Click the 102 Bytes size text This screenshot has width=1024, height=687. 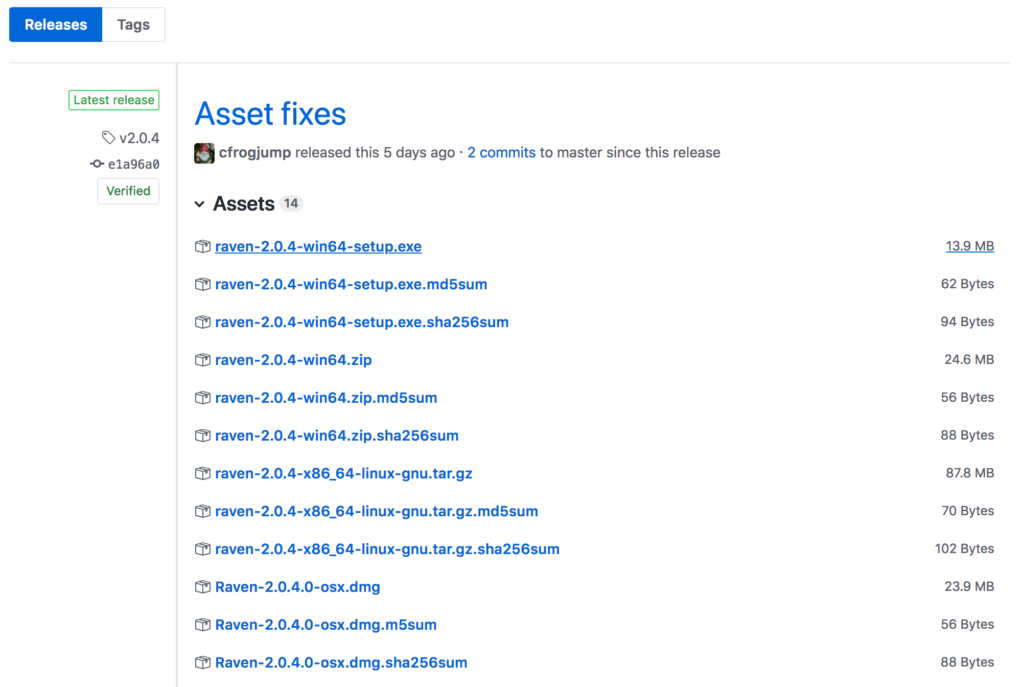[965, 549]
